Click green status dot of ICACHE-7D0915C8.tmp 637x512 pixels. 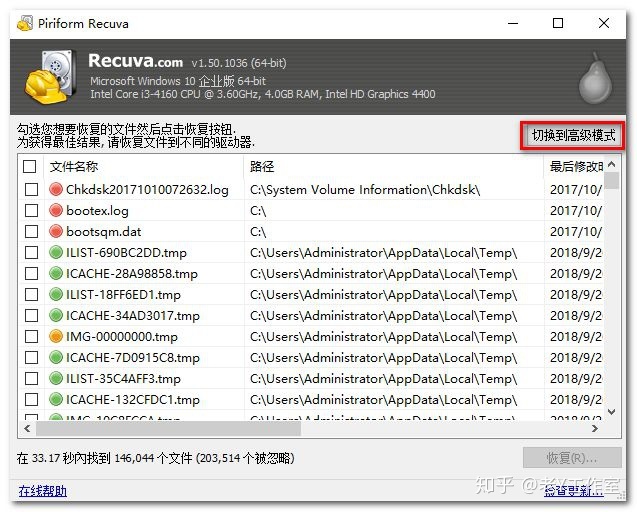pos(56,358)
